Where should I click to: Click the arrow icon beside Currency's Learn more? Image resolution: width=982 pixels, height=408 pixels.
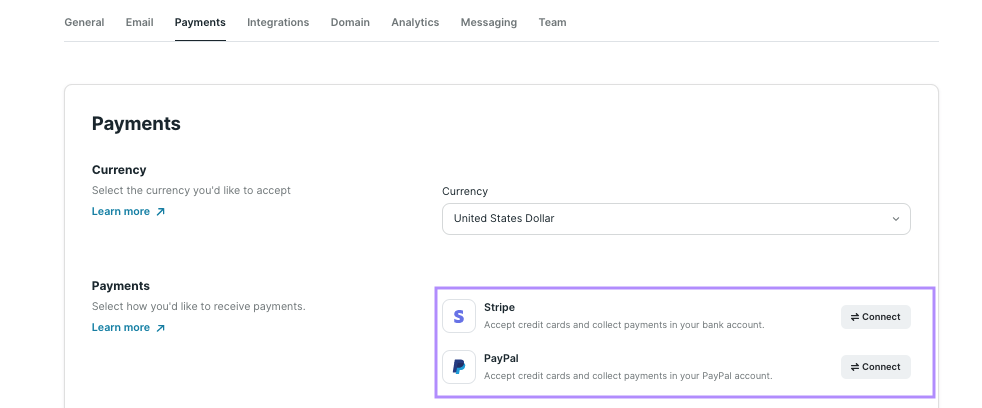click(x=160, y=211)
